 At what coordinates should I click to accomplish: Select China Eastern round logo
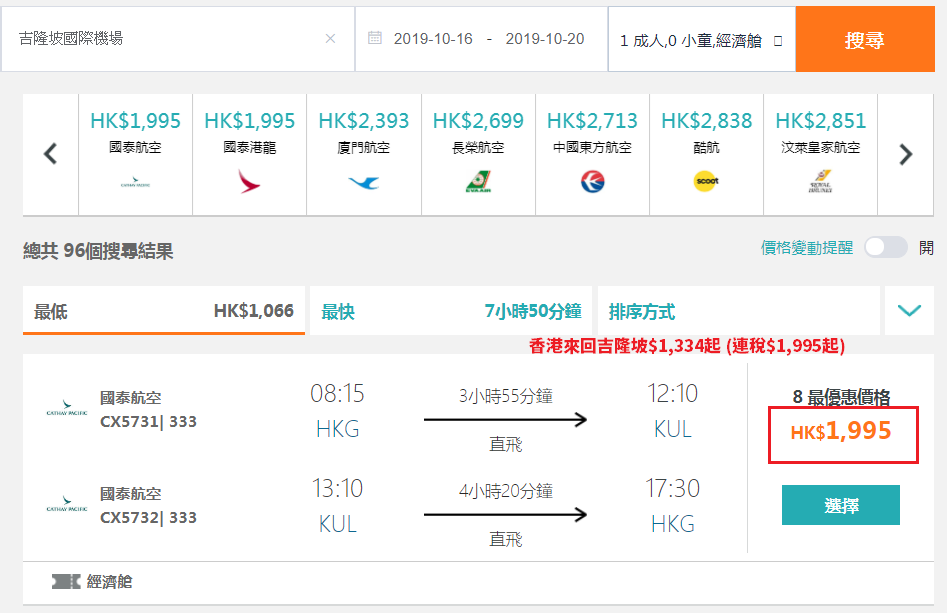592,181
